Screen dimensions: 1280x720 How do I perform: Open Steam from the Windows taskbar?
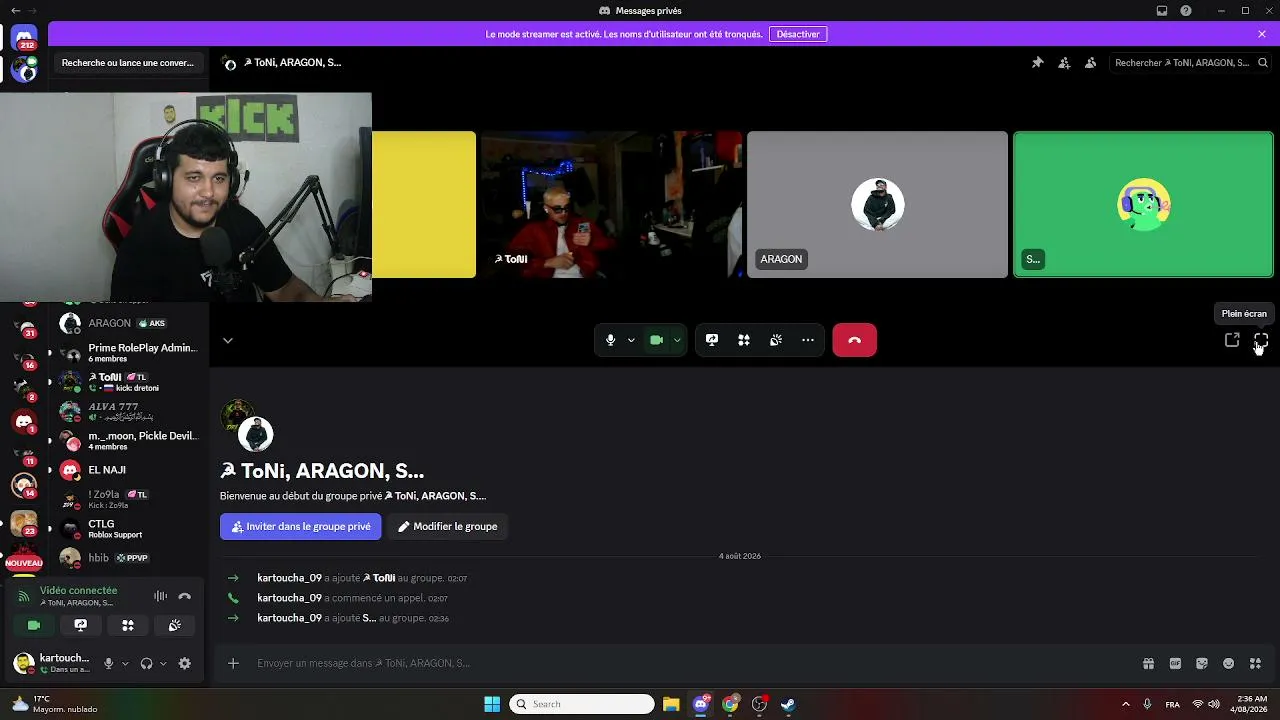tap(788, 704)
